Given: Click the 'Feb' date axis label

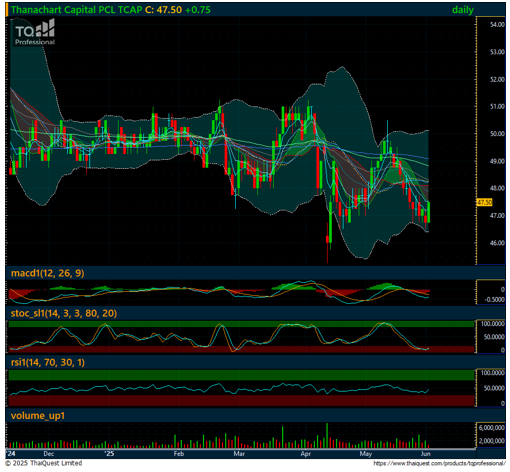Looking at the screenshot, I should pyautogui.click(x=179, y=454).
